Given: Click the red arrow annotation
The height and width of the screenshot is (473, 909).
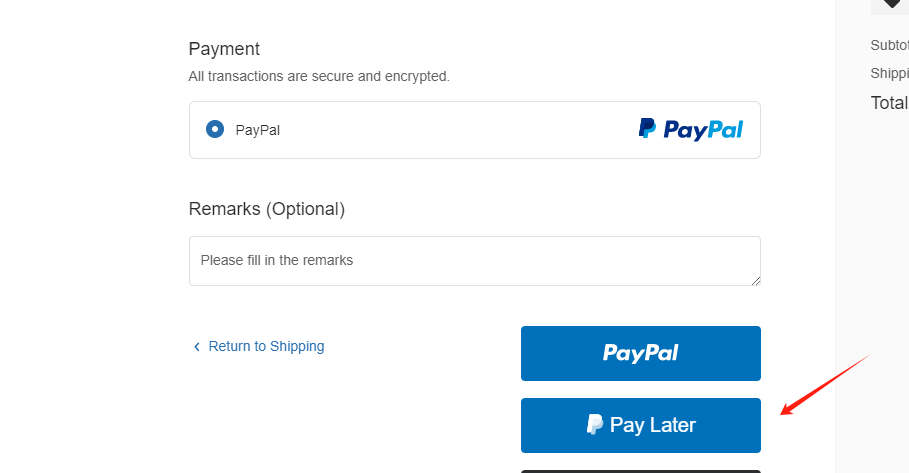Looking at the screenshot, I should (x=825, y=384).
